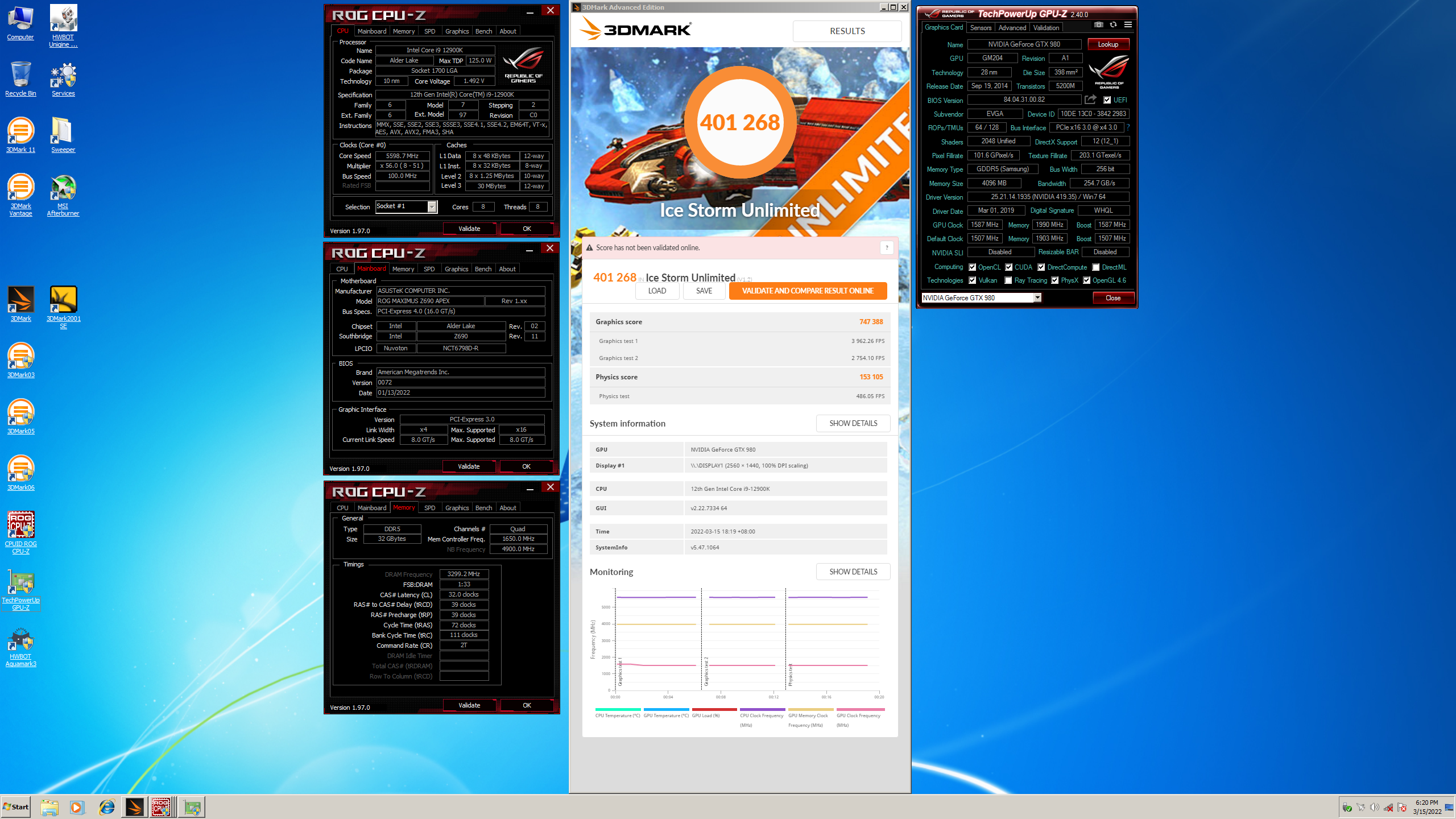1456x819 pixels.
Task: Switch to Validation tab in GPU-Z
Action: point(1046,27)
